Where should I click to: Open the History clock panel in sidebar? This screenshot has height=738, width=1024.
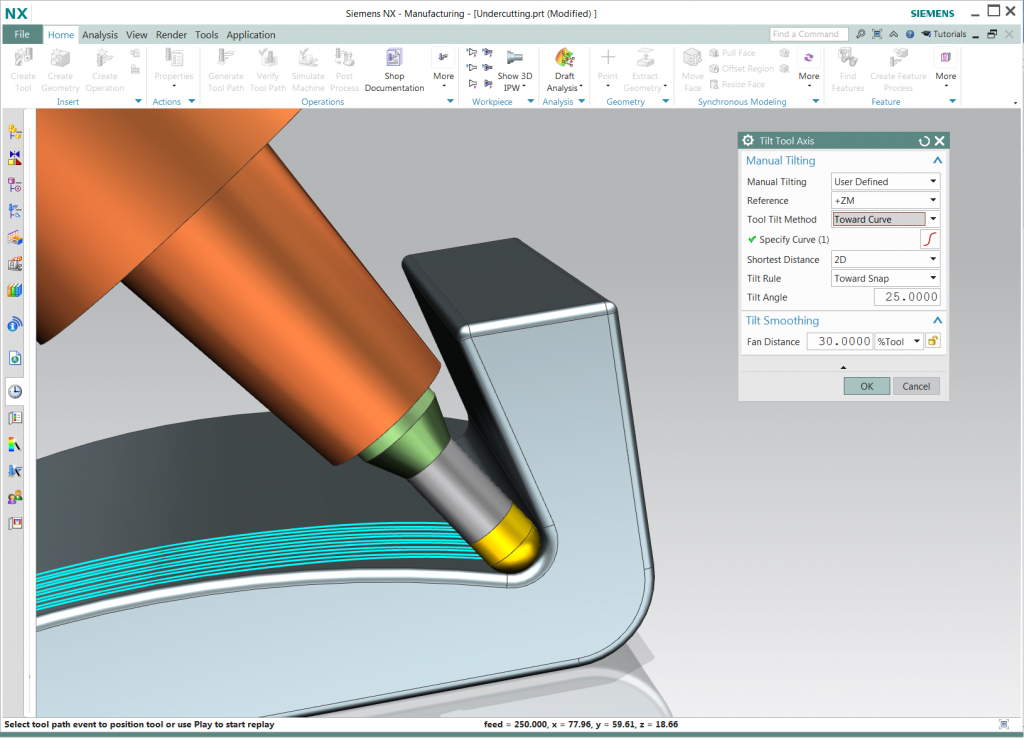[x=15, y=391]
